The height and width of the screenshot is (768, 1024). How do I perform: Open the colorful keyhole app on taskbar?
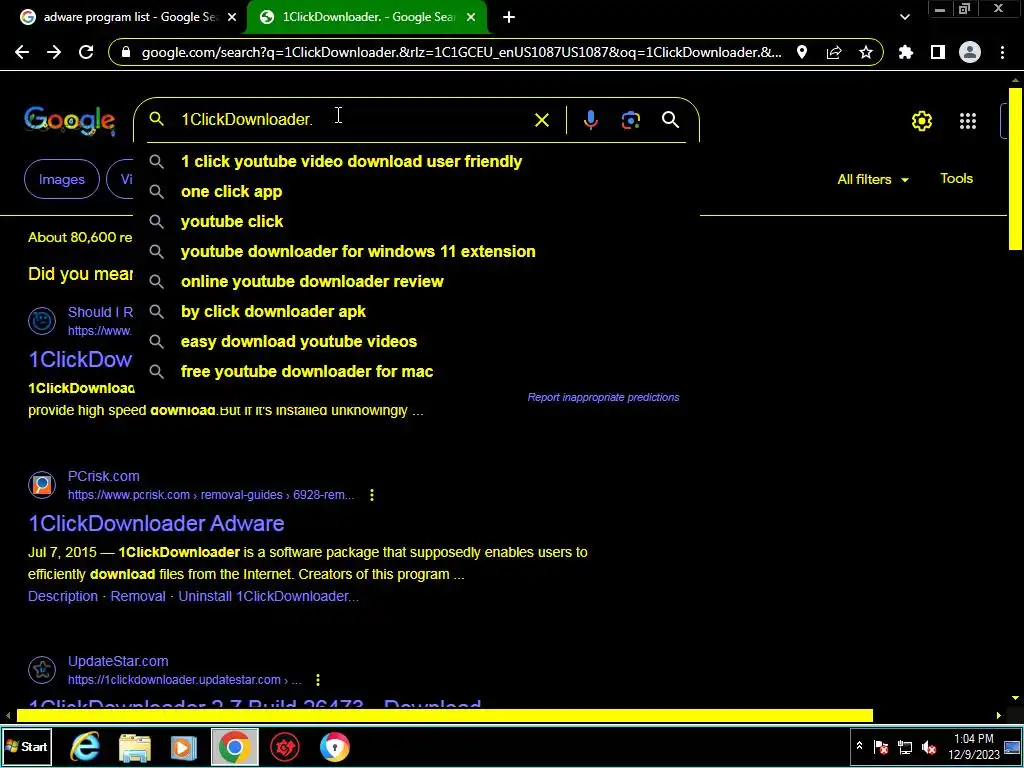(x=334, y=746)
